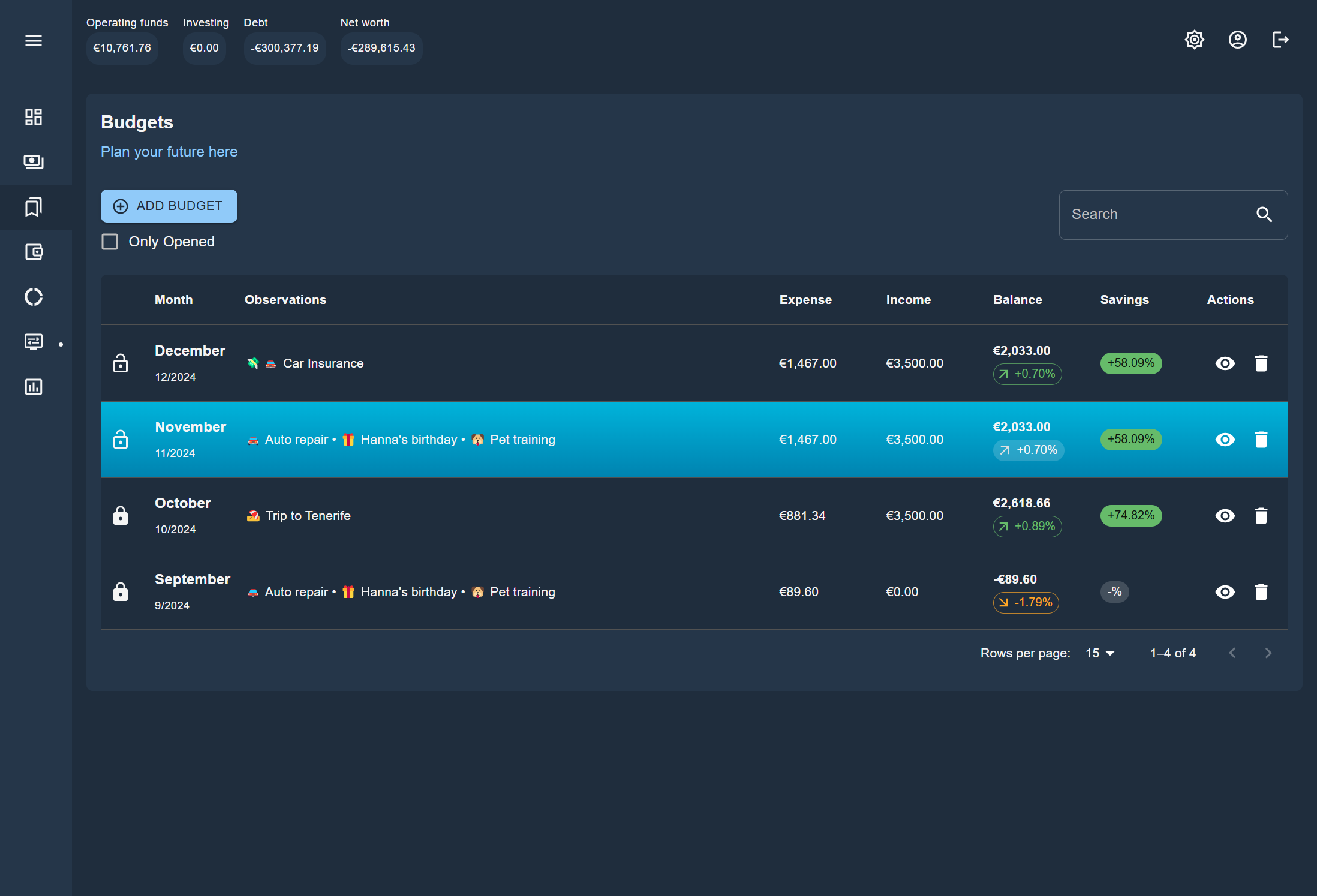Click the logout icon
This screenshot has height=896, width=1317.
pyautogui.click(x=1280, y=40)
